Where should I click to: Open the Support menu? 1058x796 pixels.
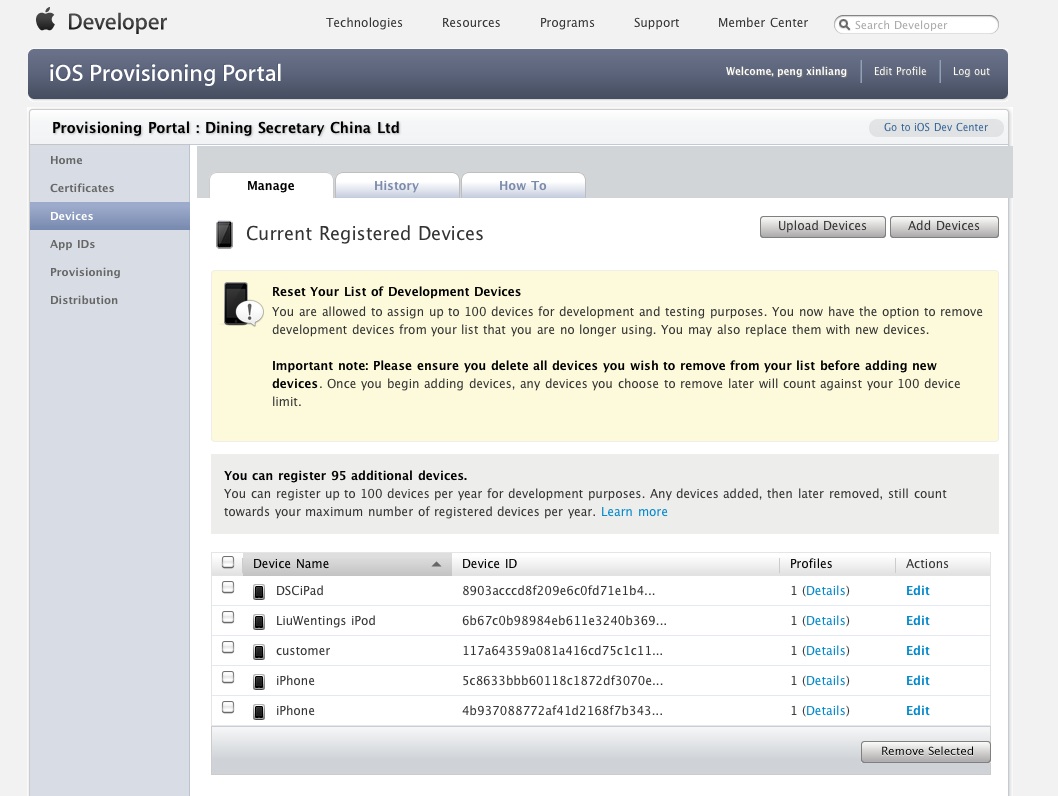tap(657, 23)
